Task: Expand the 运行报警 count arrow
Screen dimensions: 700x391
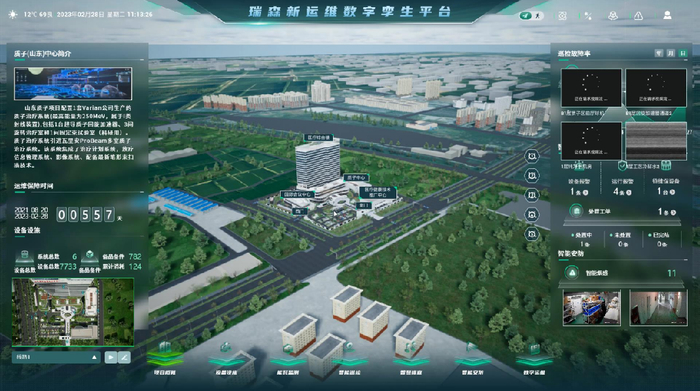Action: pos(629,192)
